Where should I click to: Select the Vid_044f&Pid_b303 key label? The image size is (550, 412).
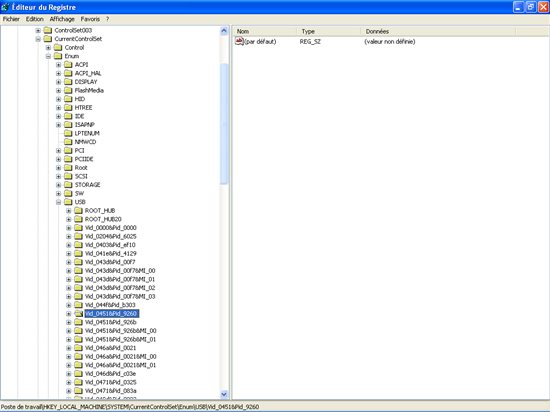coord(110,305)
